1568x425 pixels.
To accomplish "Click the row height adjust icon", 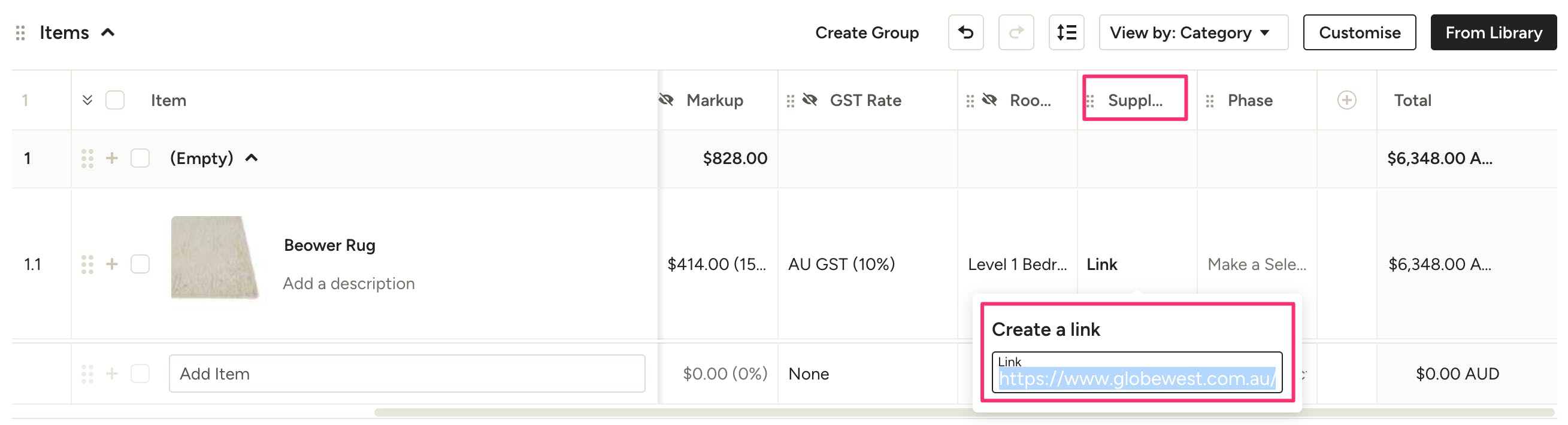I will click(1066, 32).
